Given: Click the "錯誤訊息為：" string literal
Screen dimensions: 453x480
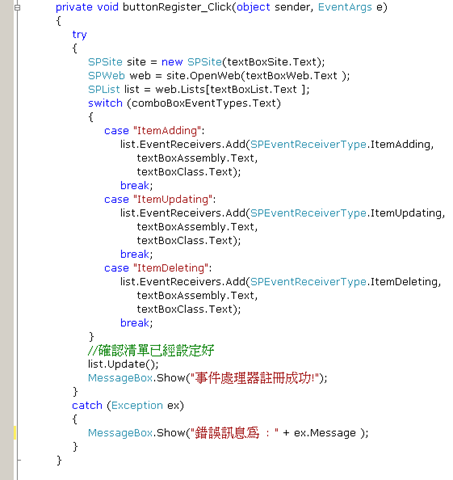Looking at the screenshot, I should tap(235, 433).
